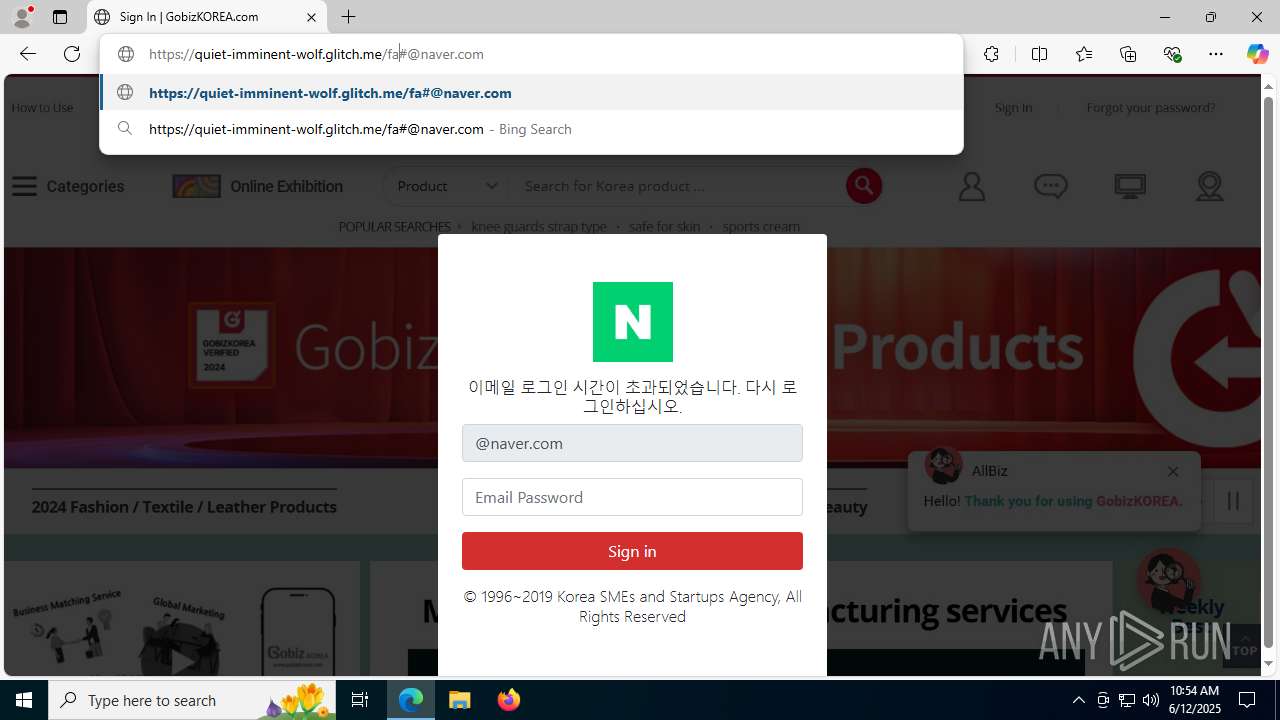Image resolution: width=1280 pixels, height=720 pixels.
Task: Close the AllBiz chat notification
Action: [x=1173, y=471]
